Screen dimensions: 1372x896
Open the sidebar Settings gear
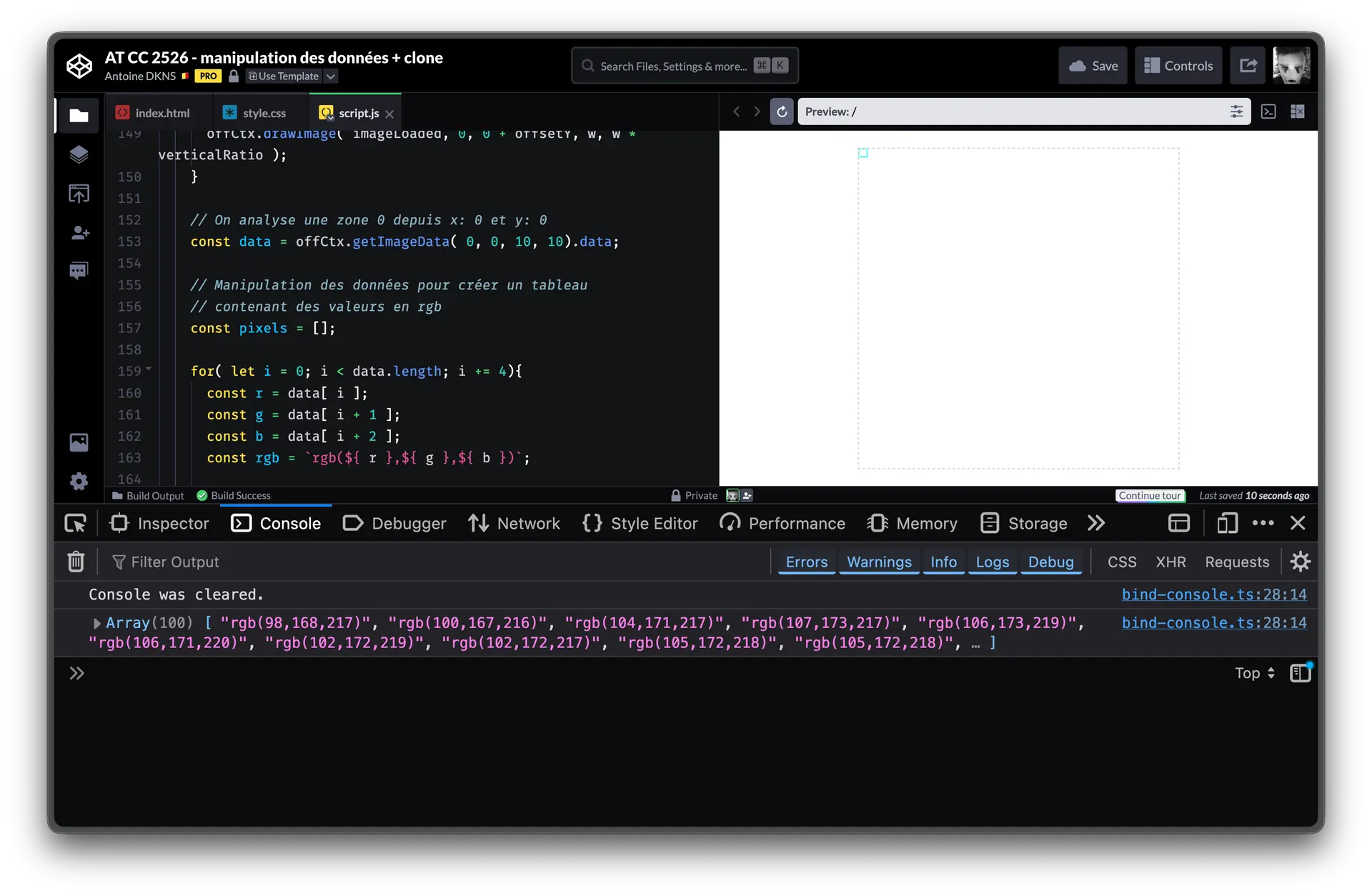coord(79,481)
